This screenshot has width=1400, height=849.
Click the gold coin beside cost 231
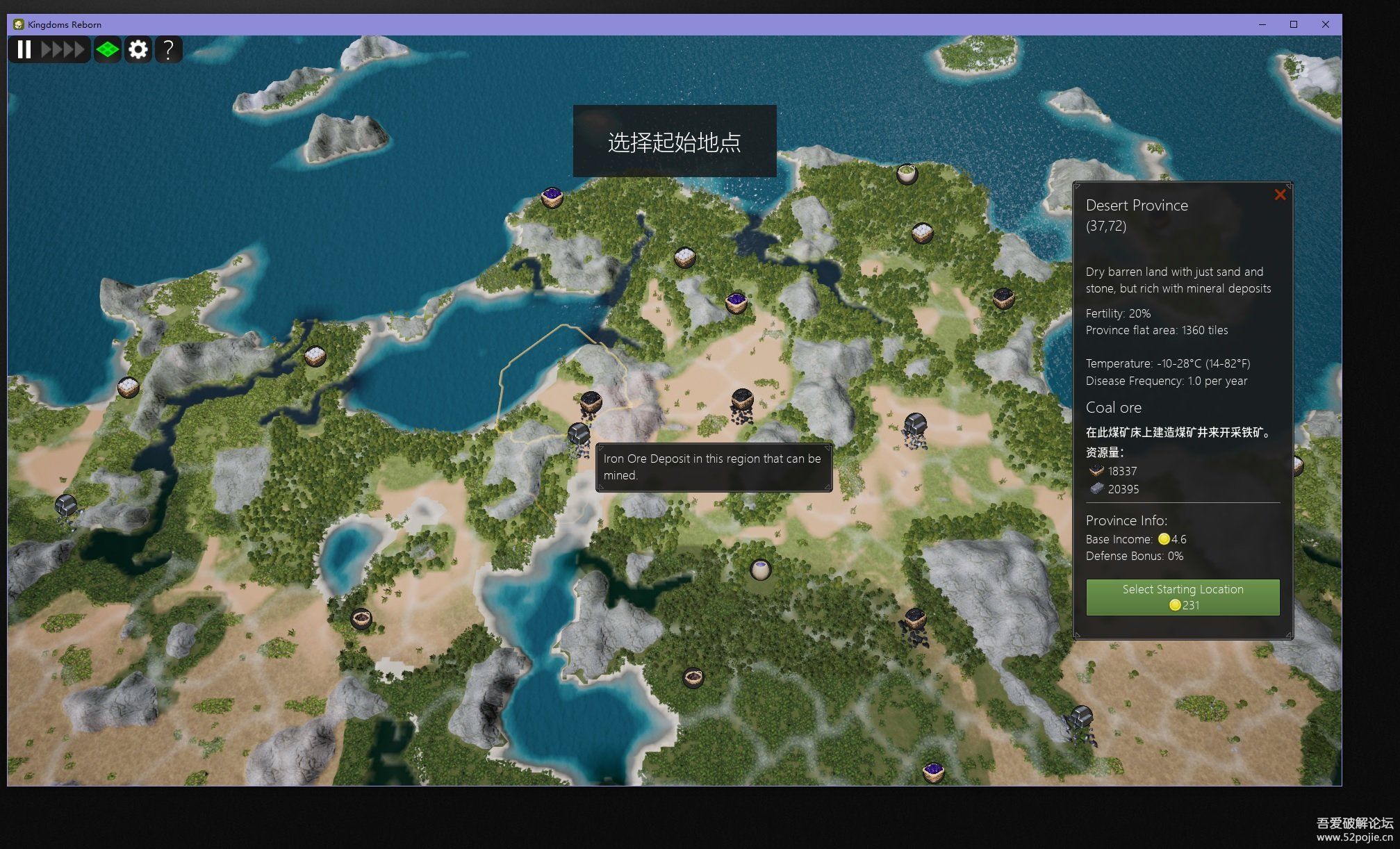(x=1174, y=605)
